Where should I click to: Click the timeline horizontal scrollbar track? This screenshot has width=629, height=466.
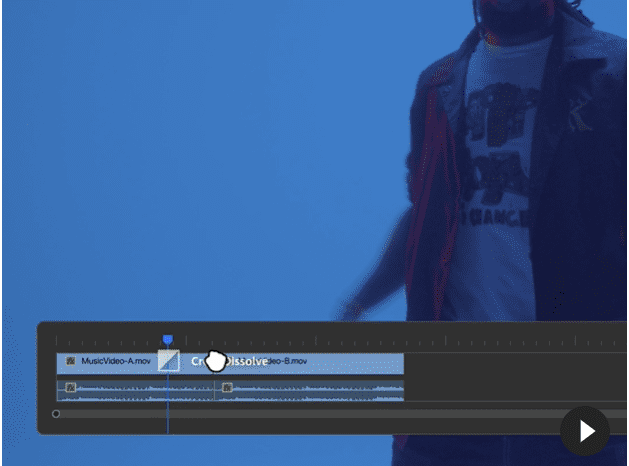341,414
